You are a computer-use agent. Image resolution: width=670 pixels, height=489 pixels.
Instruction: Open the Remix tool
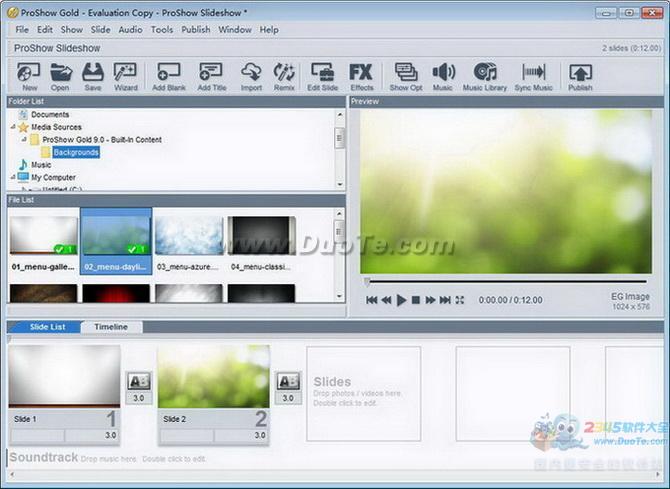point(284,76)
